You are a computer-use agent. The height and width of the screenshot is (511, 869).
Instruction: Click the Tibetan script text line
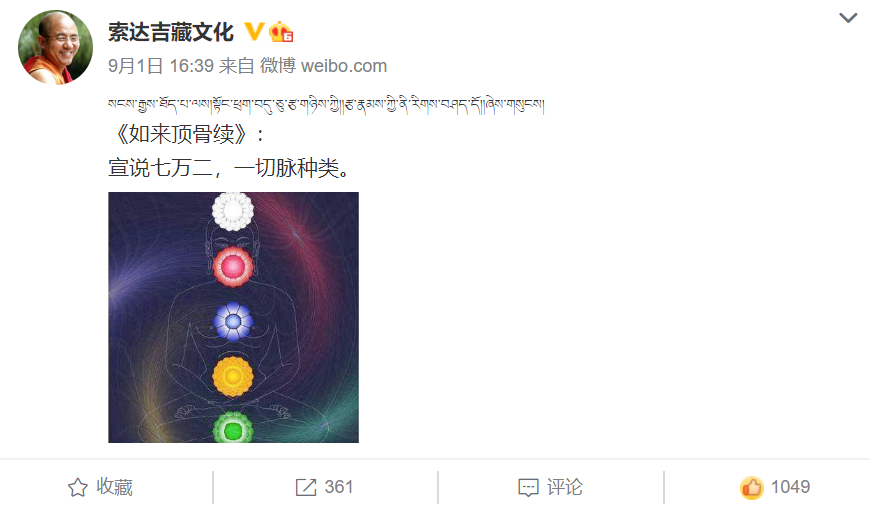[326, 104]
